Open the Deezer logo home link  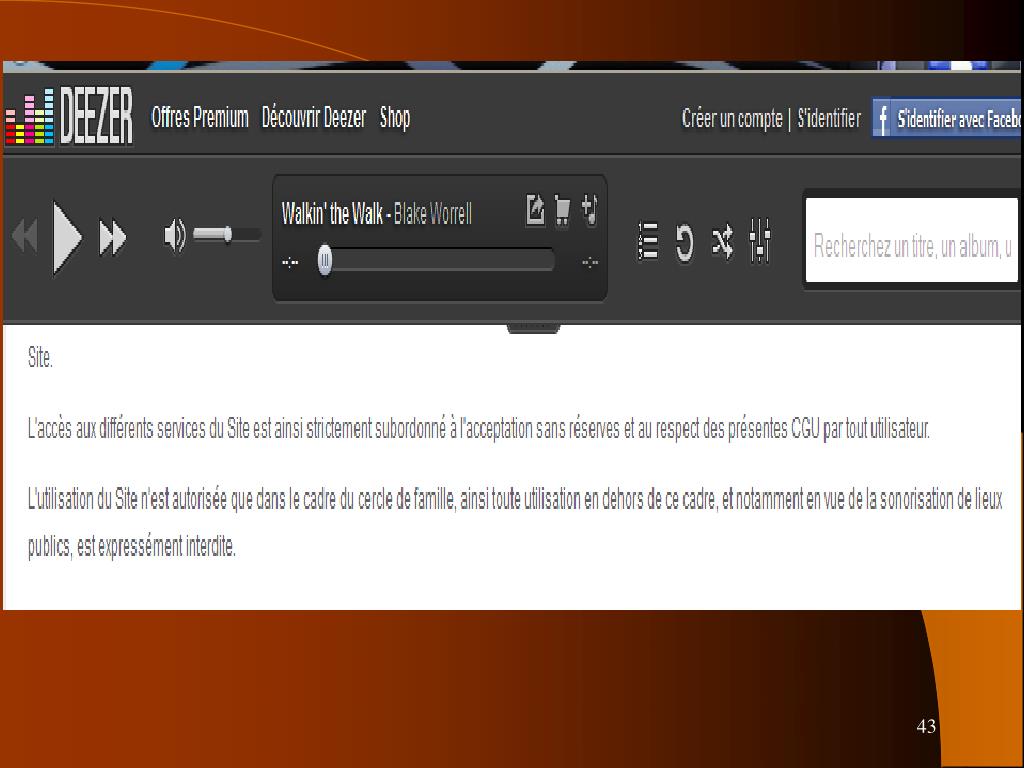pyautogui.click(x=69, y=116)
